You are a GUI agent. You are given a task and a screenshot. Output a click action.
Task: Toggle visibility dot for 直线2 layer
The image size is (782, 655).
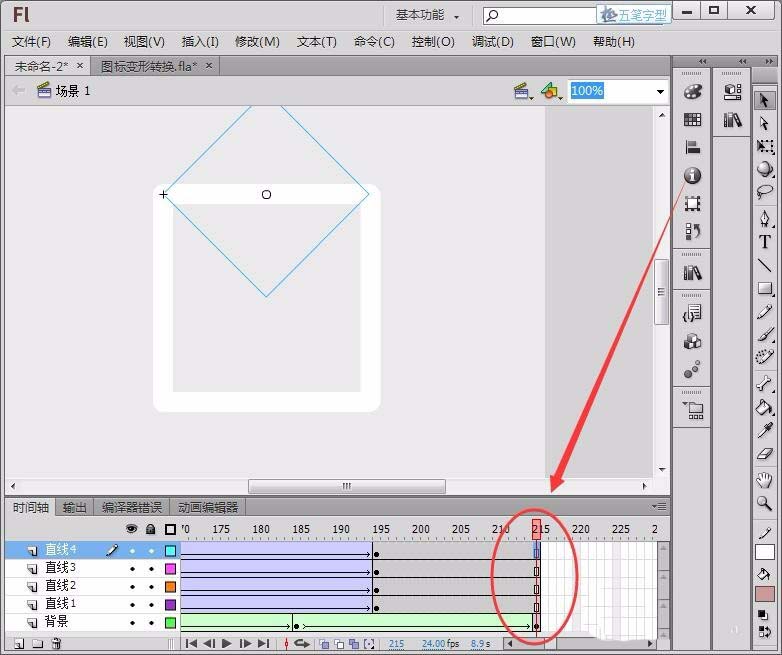tap(132, 587)
